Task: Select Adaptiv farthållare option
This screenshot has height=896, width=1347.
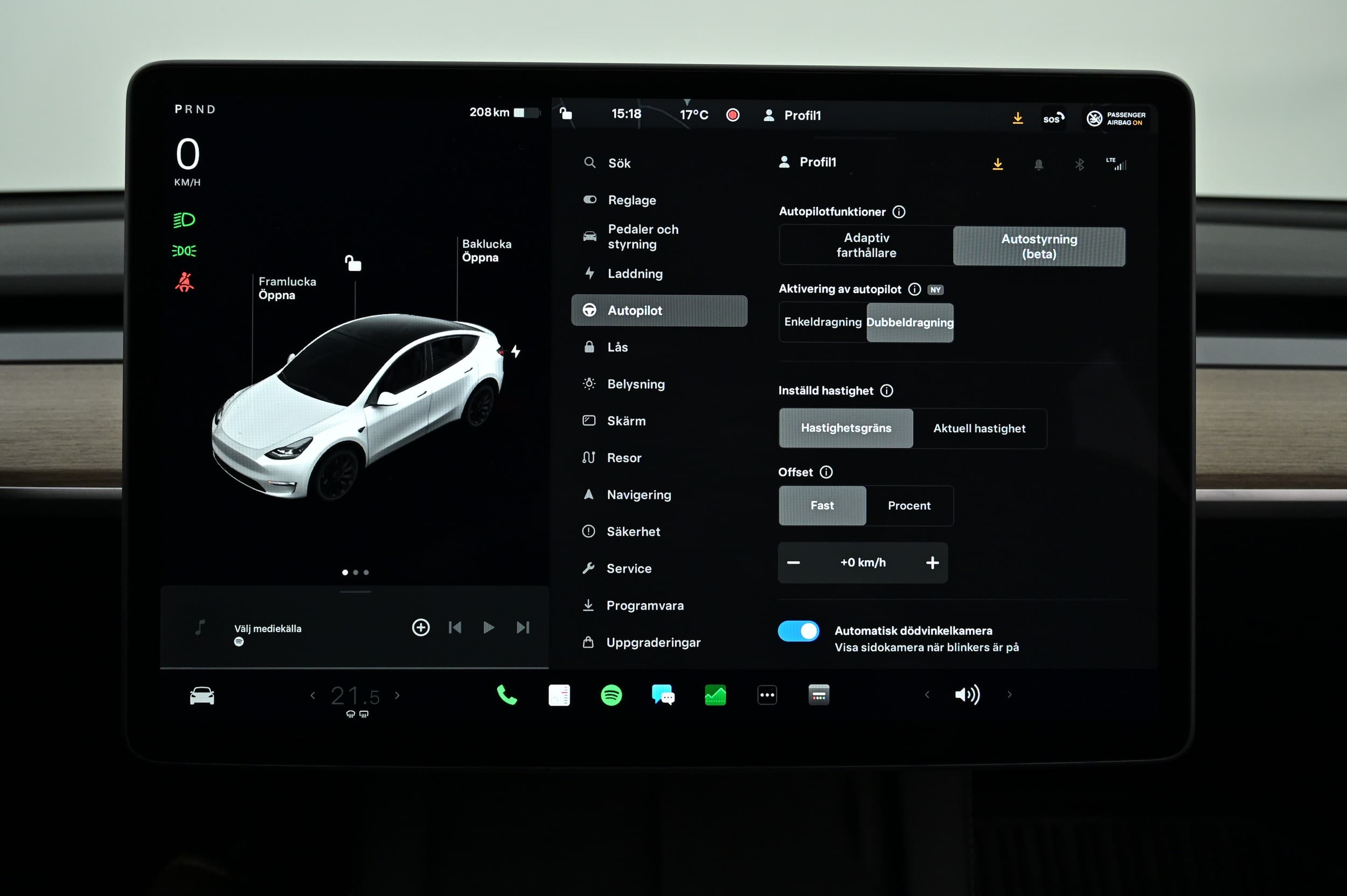Action: click(866, 245)
